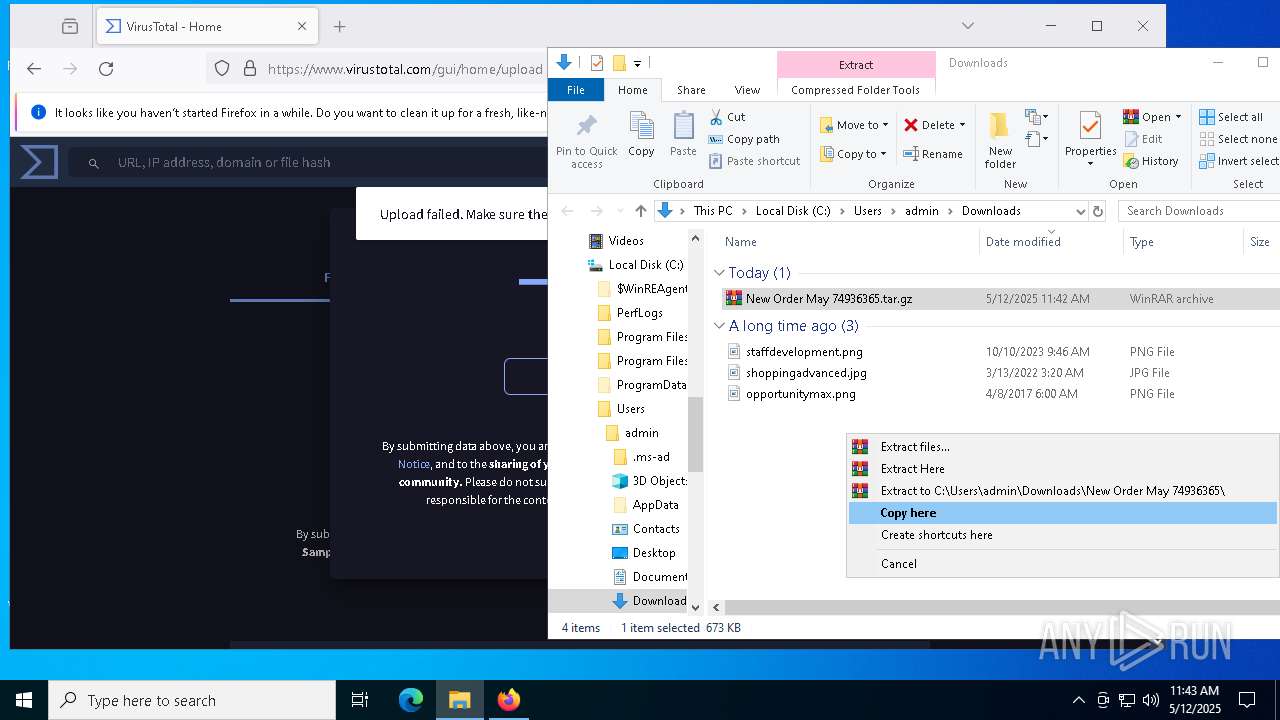Image resolution: width=1280 pixels, height=720 pixels.
Task: Click Local Disk (C:) in breadcrumb
Action: tap(793, 211)
